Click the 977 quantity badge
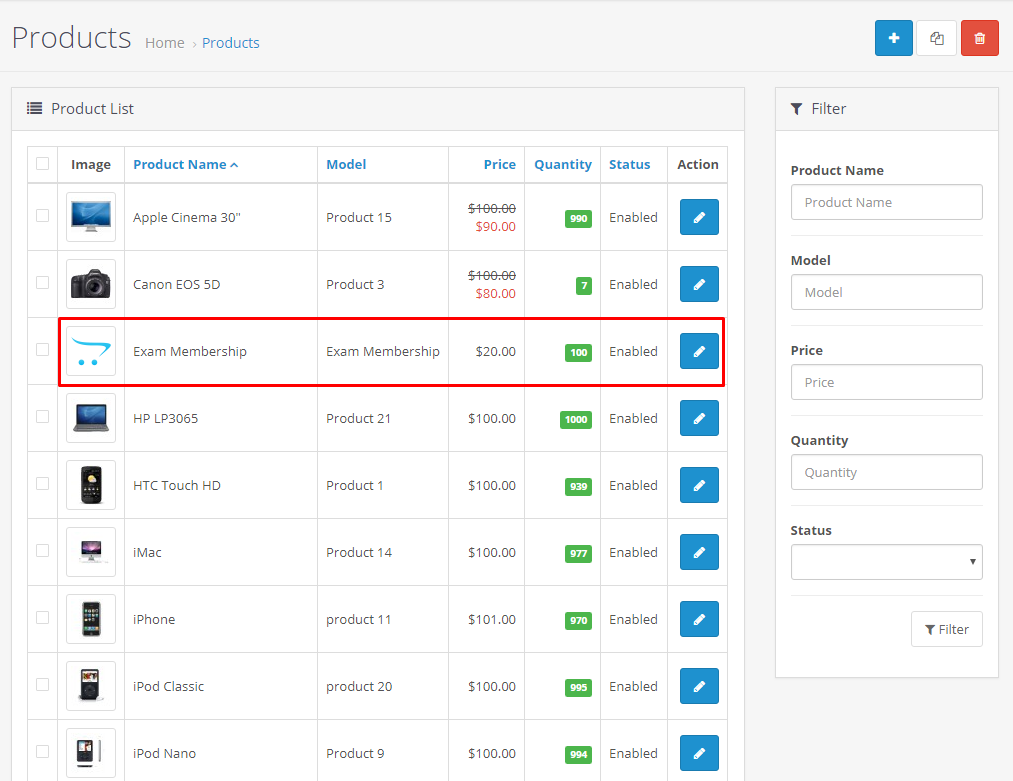 [x=578, y=554]
